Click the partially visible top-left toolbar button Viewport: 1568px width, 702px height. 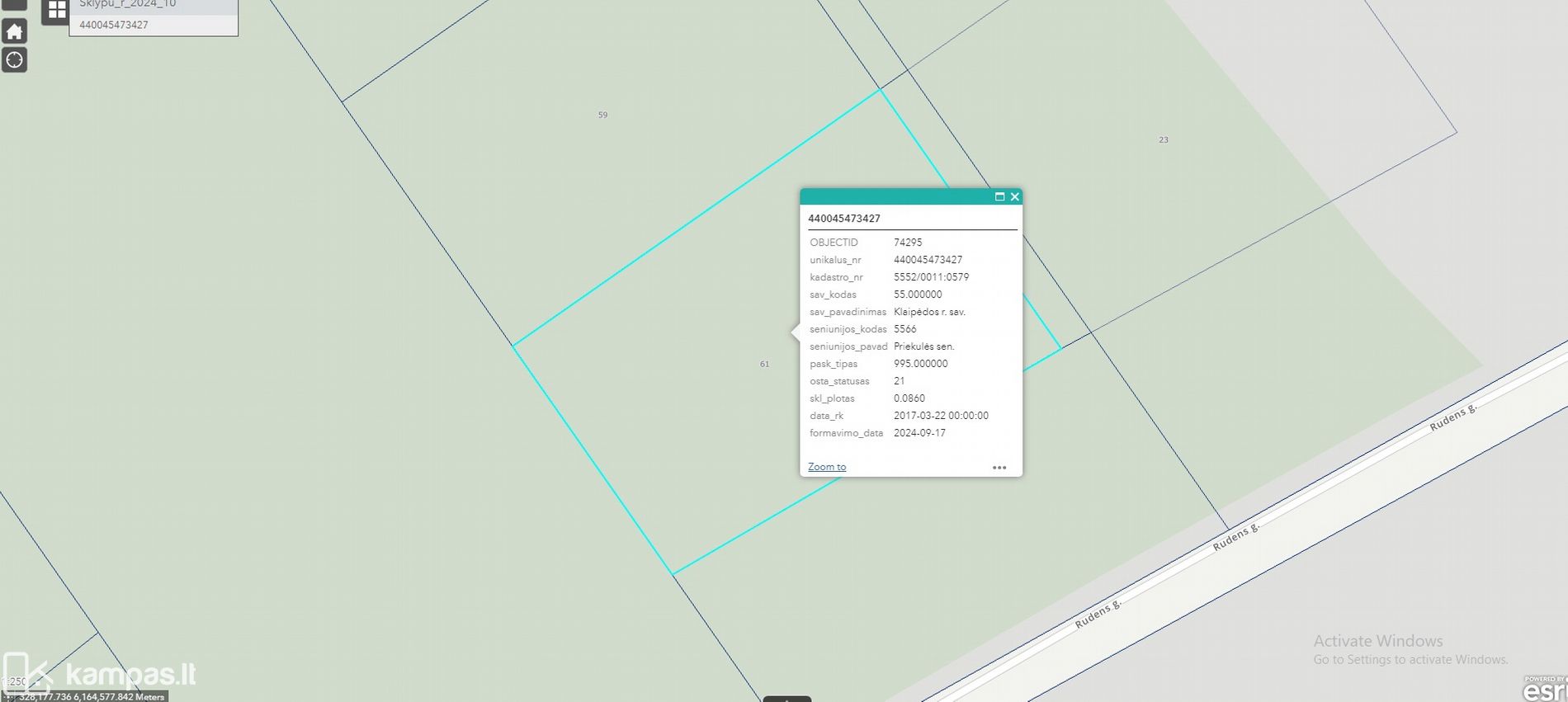14,4
